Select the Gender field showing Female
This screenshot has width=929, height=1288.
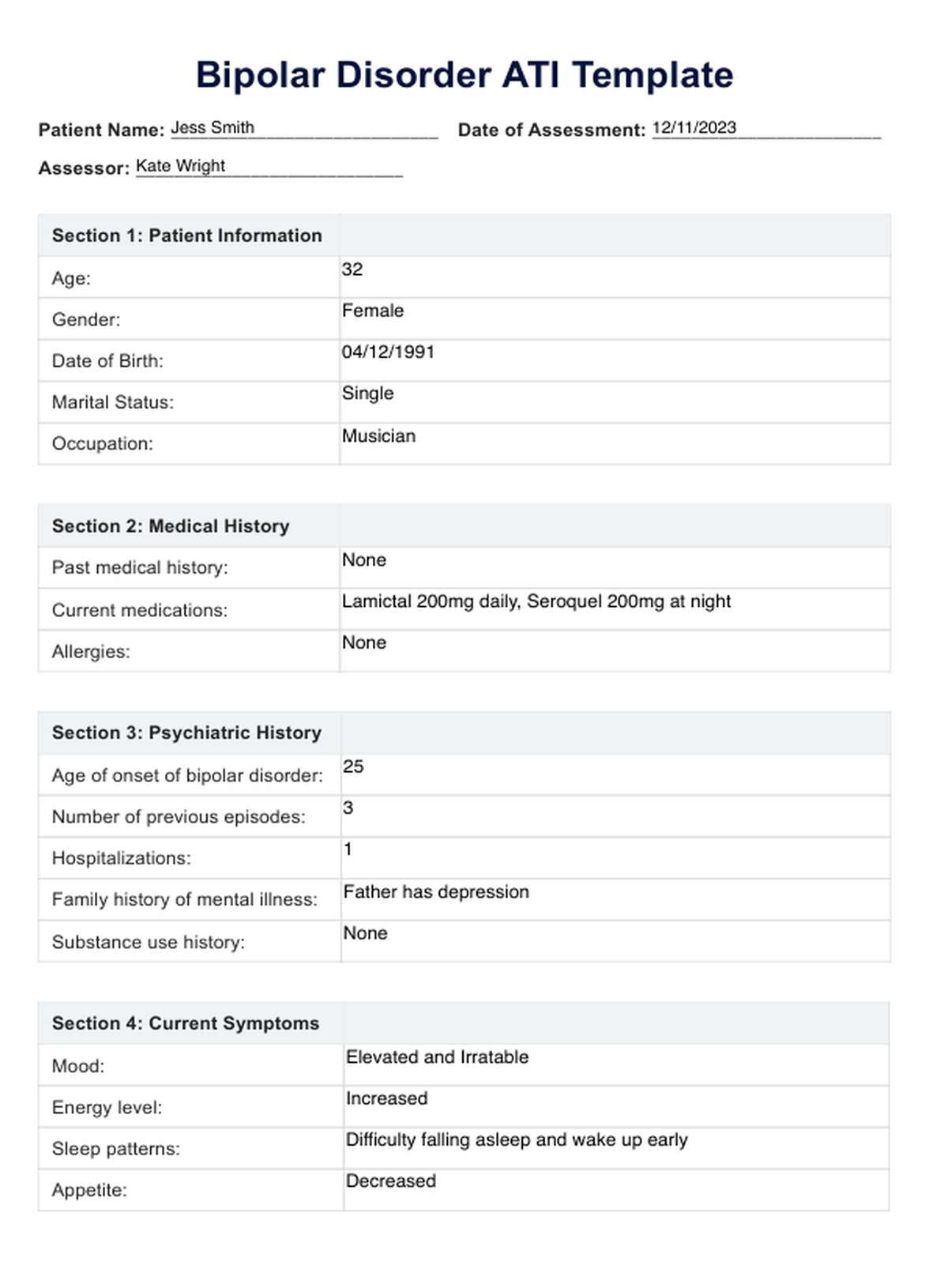point(615,319)
